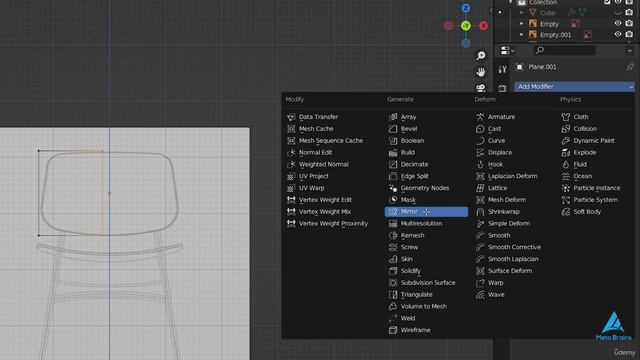
Task: Click the Plane.001 object icon in properties
Action: tap(519, 67)
